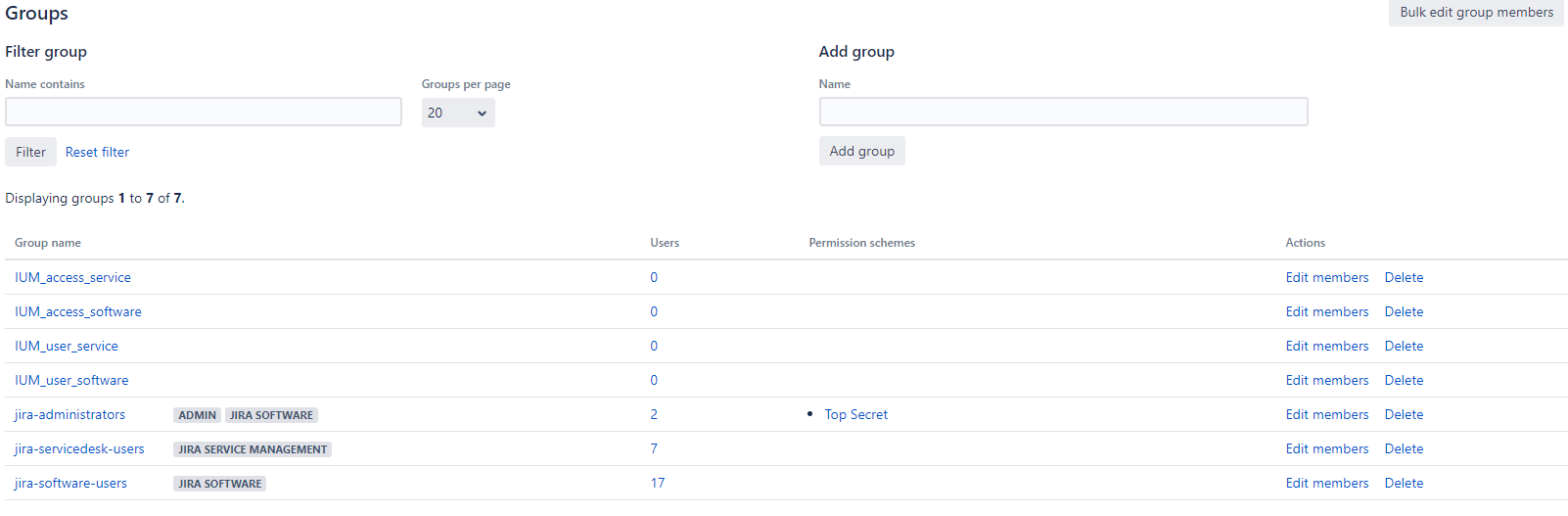View the 17 users of jira-software-users
1568x516 pixels.
pos(657,484)
